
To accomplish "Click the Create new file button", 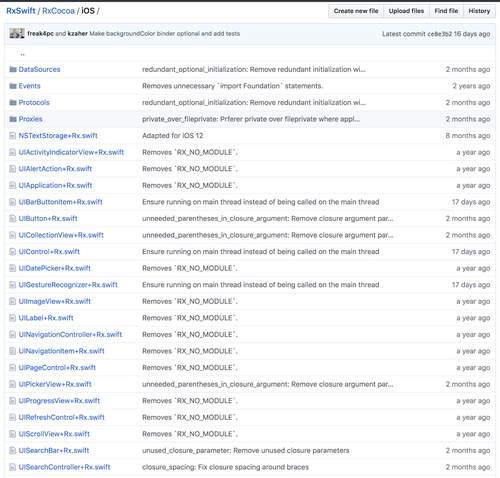I will [356, 11].
